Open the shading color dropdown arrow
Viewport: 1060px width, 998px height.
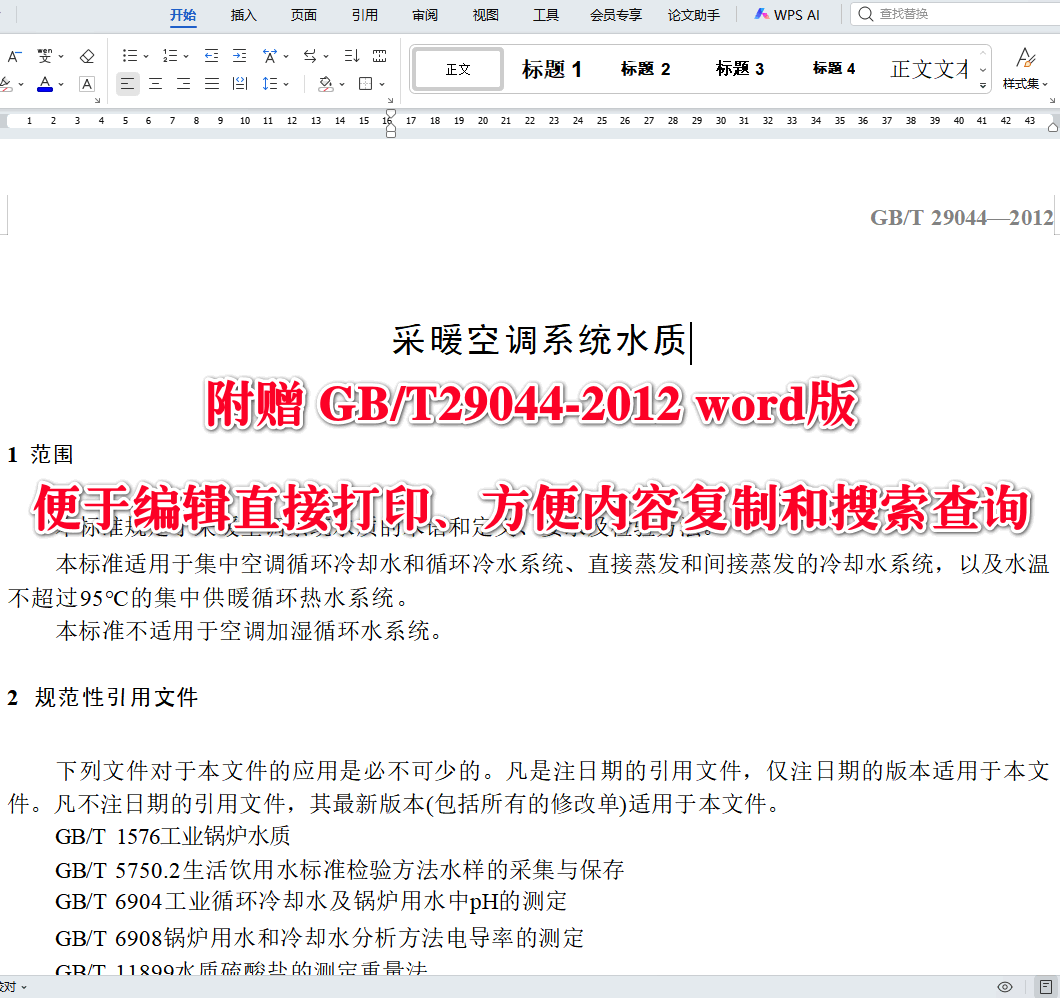pyautogui.click(x=342, y=85)
